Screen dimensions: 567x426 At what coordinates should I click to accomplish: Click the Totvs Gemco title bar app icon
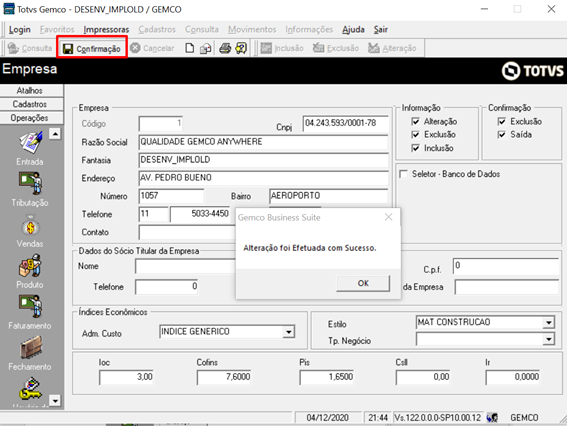(9, 9)
